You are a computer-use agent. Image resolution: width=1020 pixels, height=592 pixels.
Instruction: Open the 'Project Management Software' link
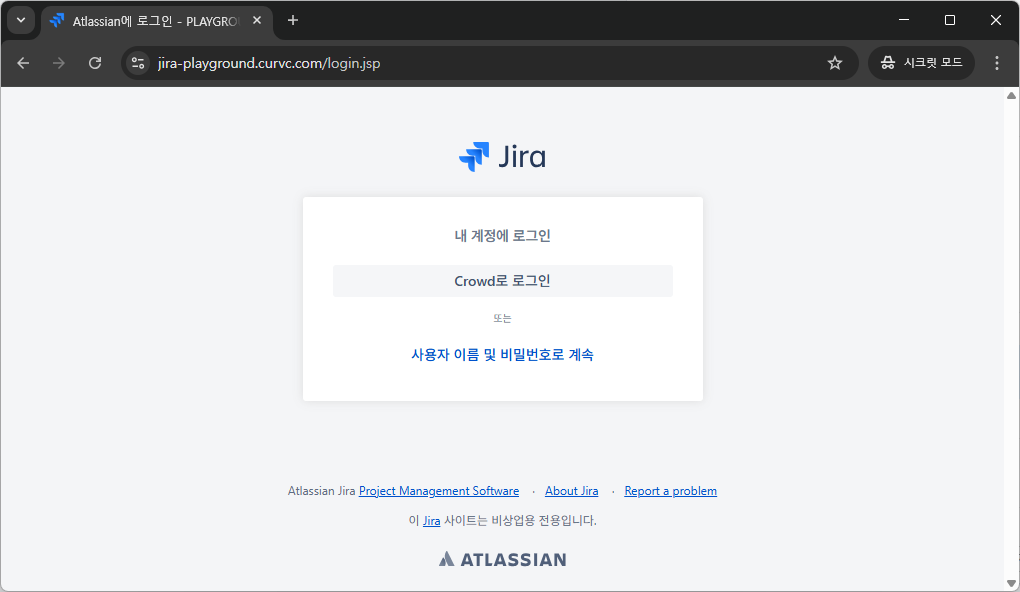click(x=439, y=491)
